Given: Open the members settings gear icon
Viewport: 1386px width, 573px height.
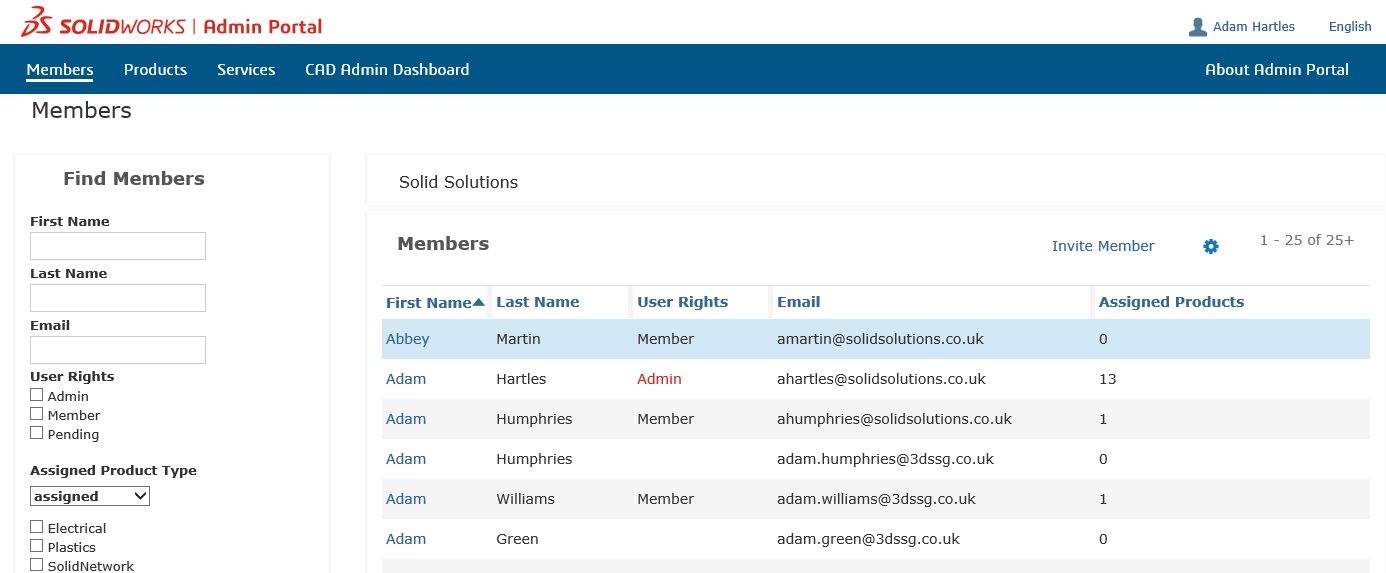Looking at the screenshot, I should coord(1210,246).
